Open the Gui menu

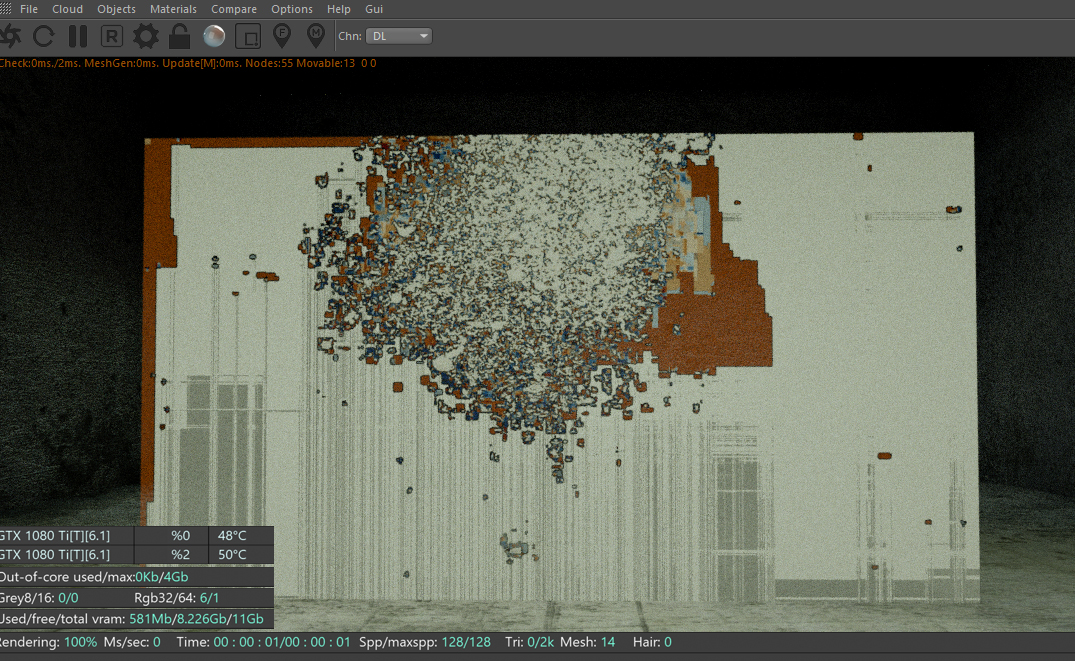click(374, 9)
